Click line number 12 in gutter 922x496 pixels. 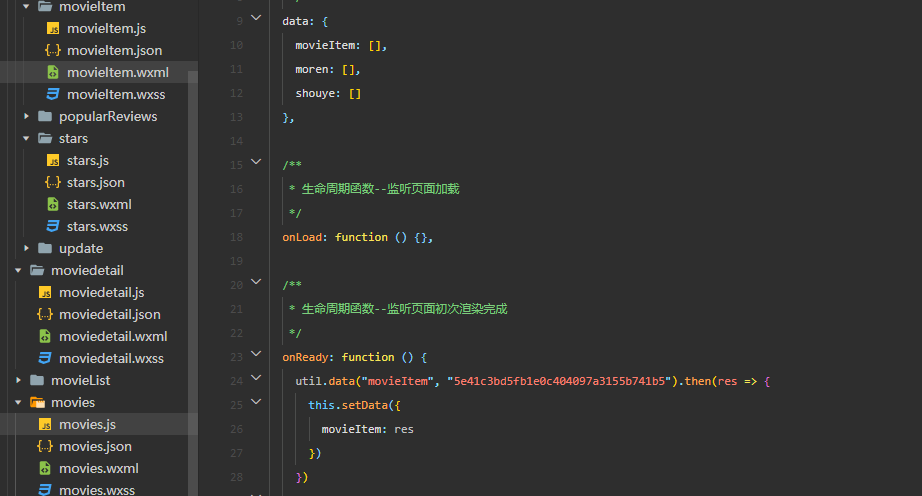[236, 93]
